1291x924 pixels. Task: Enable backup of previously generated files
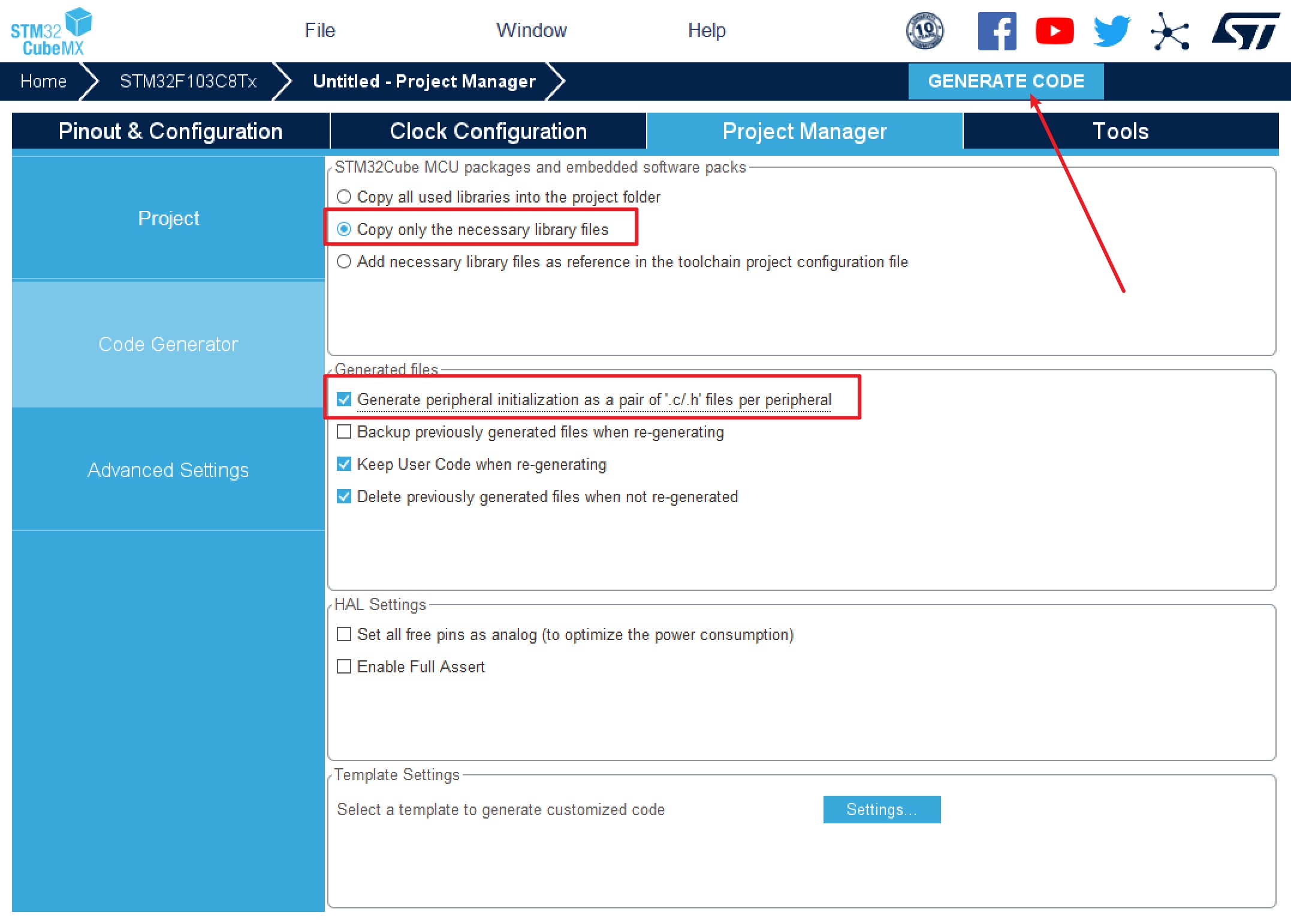coord(344,431)
